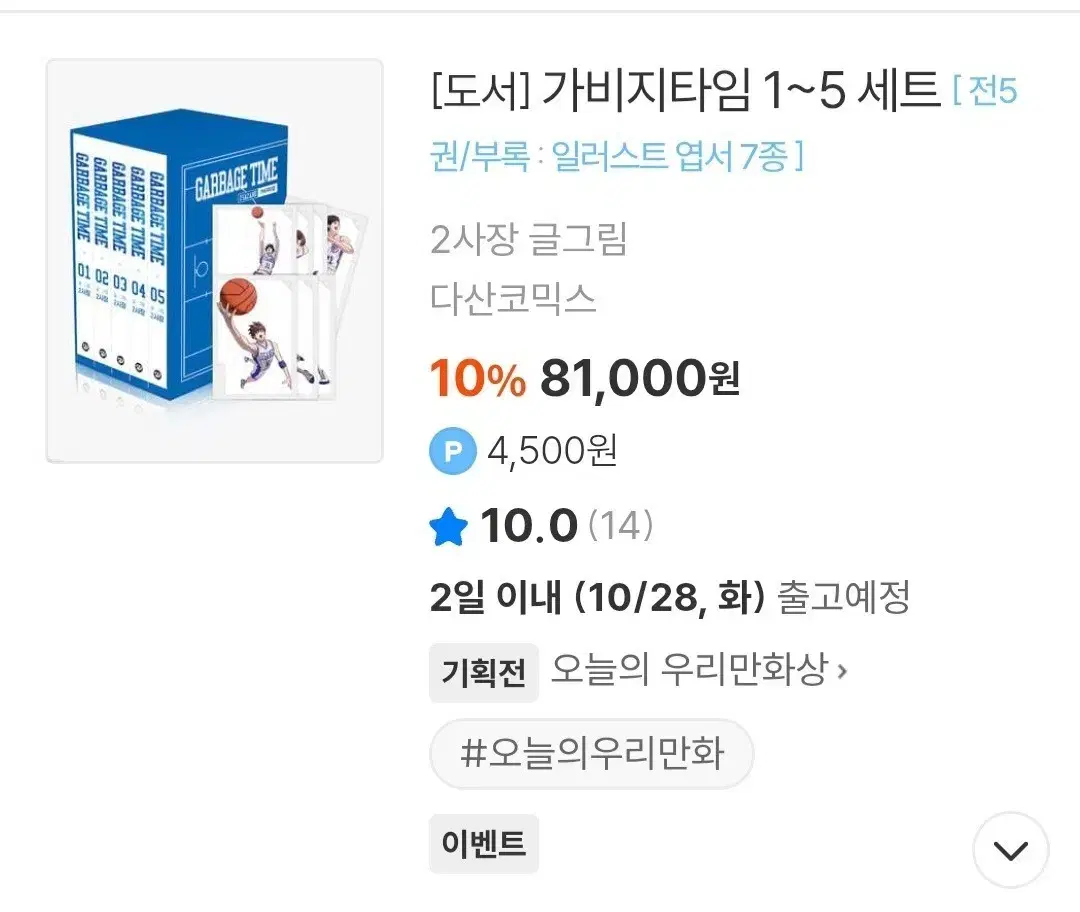Click the 10.0 rating score
This screenshot has height=912, width=1080.
tap(529, 526)
